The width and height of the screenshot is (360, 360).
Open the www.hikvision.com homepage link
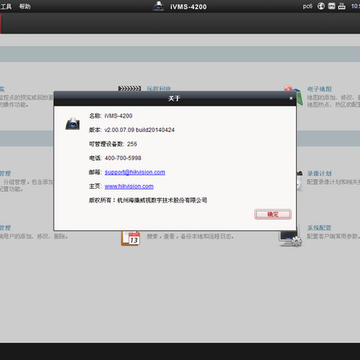pyautogui.click(x=129, y=186)
